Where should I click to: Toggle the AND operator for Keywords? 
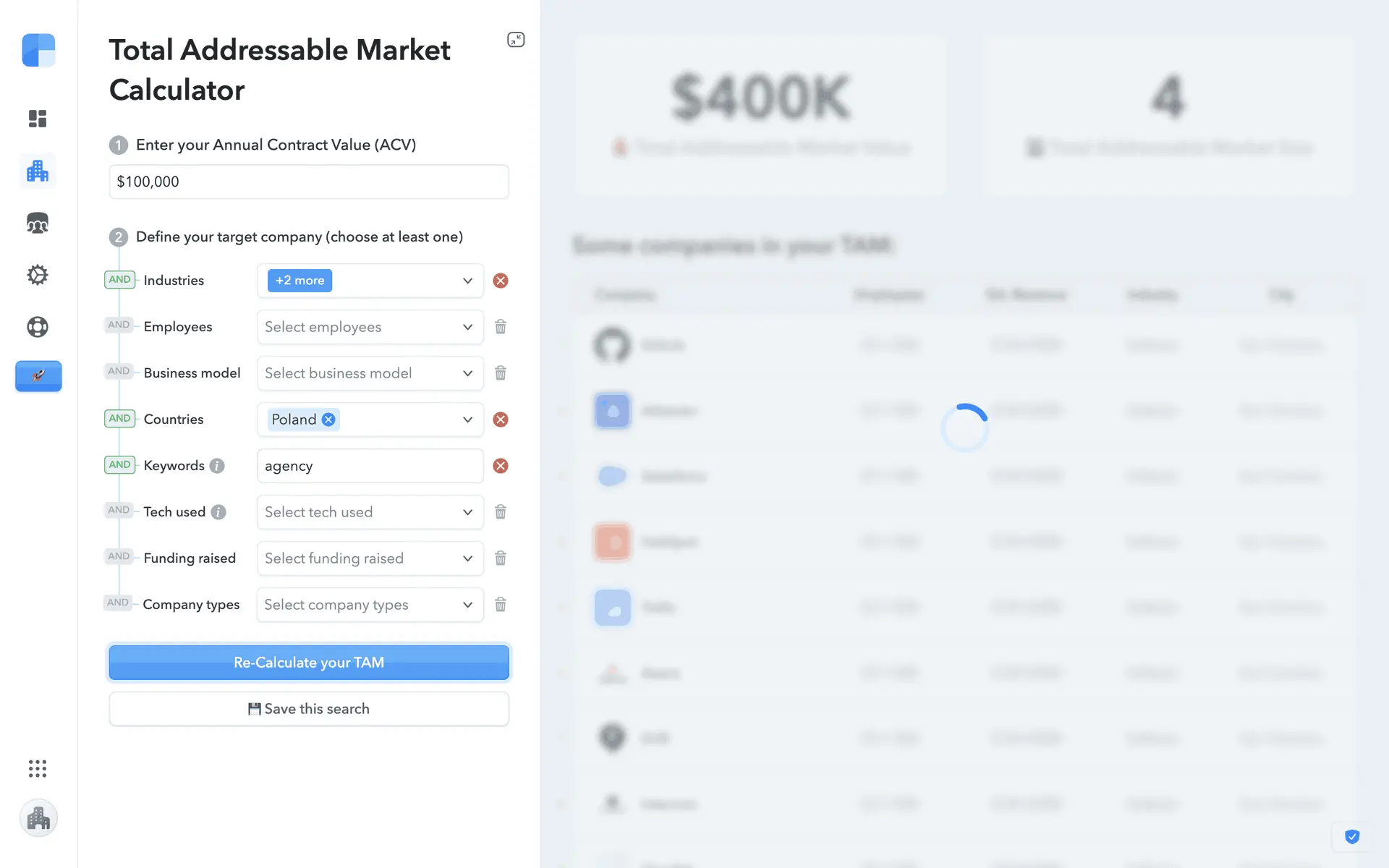click(x=119, y=465)
